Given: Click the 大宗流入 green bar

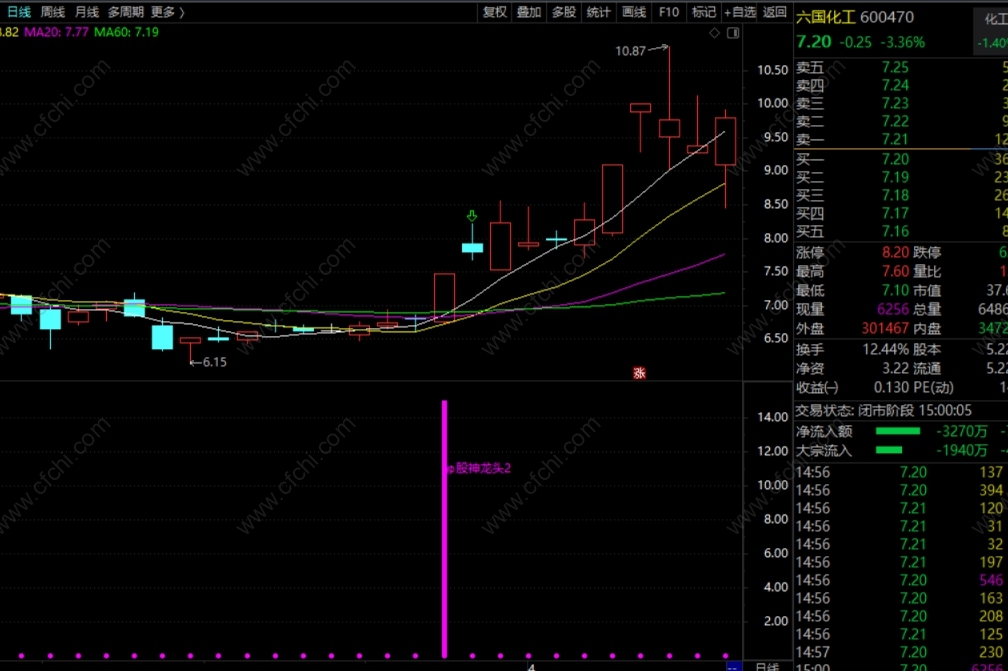Looking at the screenshot, I should [889, 451].
